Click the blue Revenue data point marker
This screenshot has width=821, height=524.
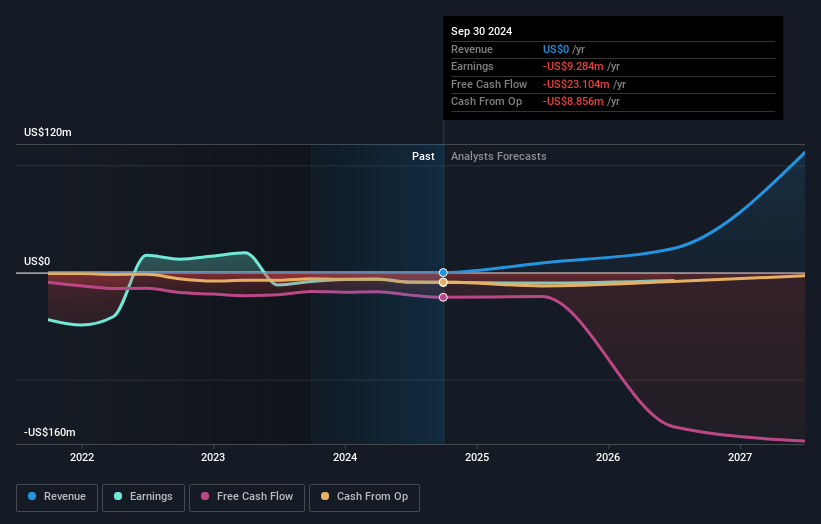pyautogui.click(x=443, y=273)
